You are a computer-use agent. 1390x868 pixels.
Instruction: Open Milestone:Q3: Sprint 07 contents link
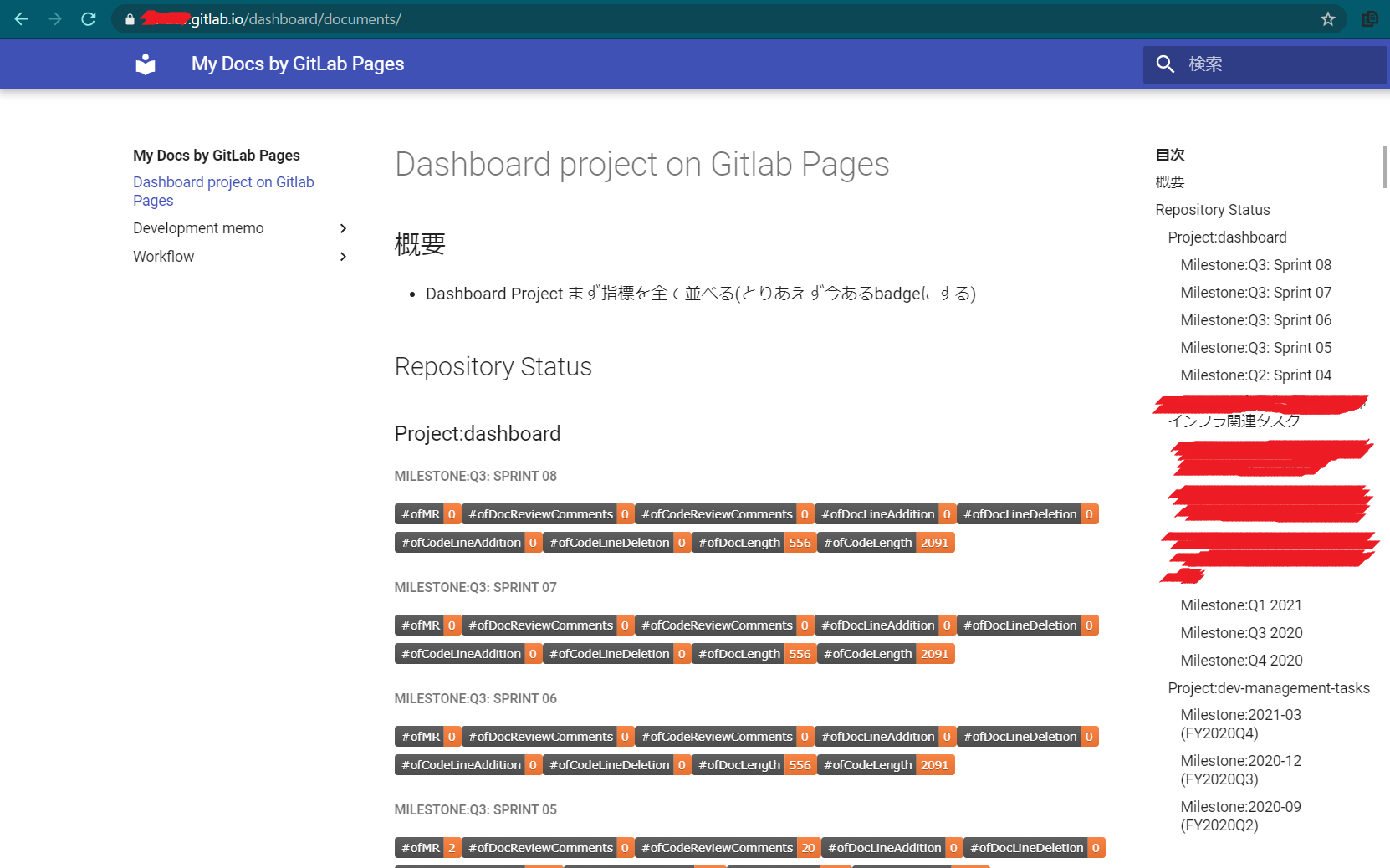pos(1256,293)
